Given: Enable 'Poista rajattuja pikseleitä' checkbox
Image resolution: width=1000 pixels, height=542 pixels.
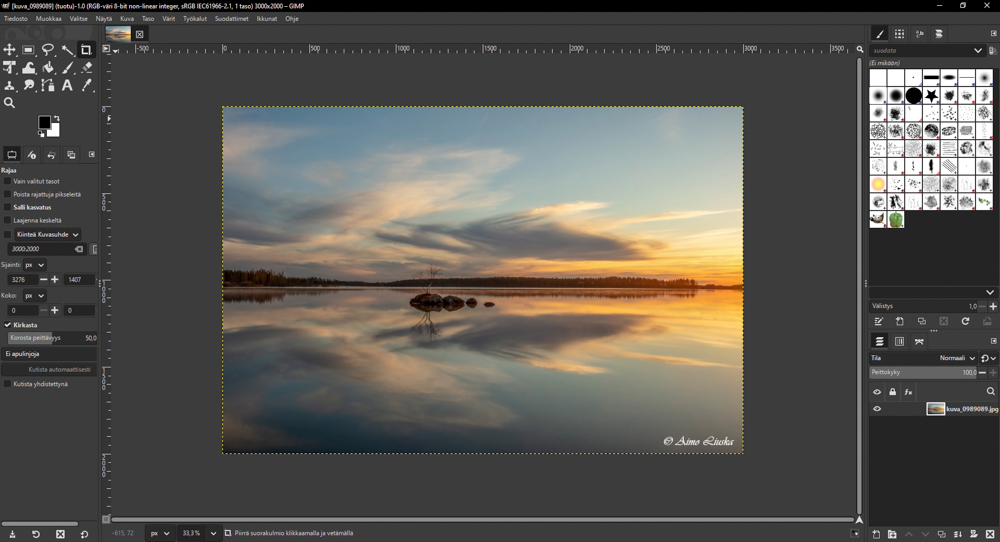Looking at the screenshot, I should (8, 194).
